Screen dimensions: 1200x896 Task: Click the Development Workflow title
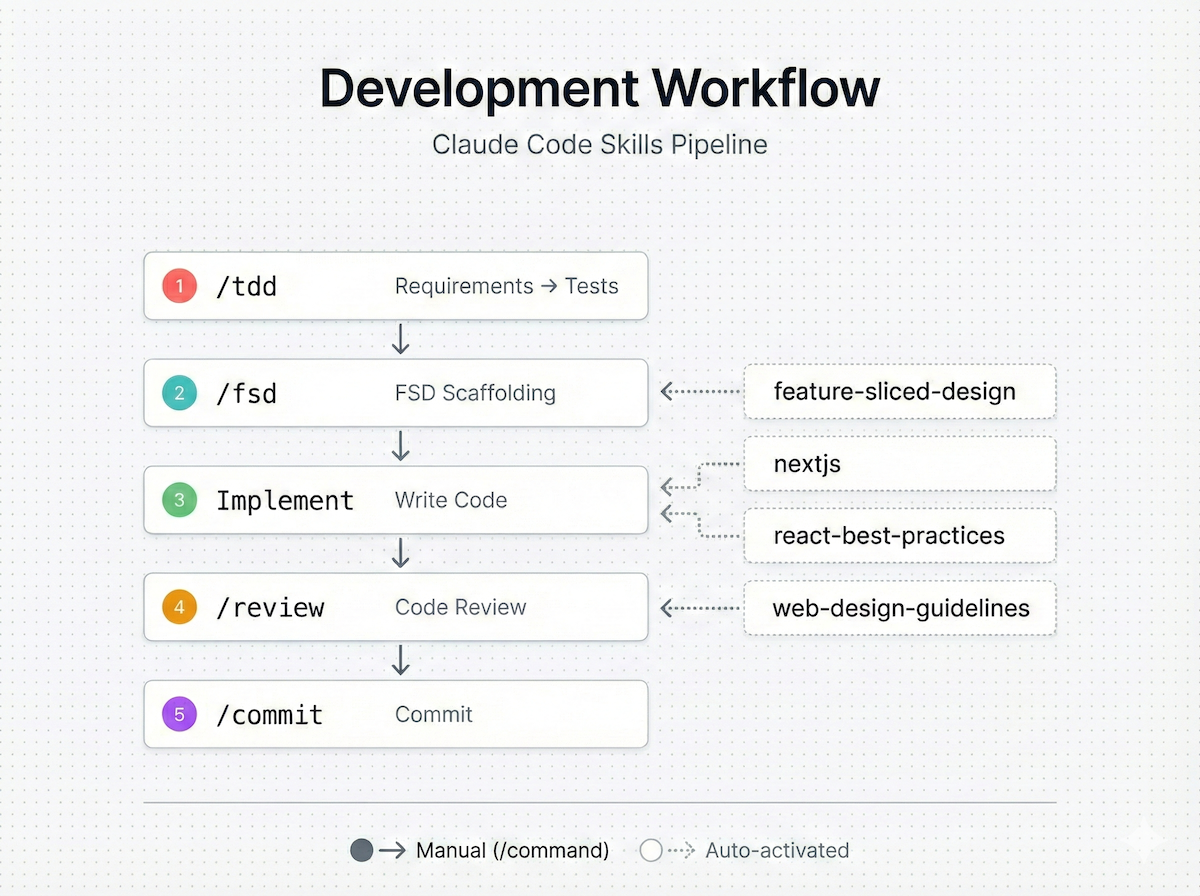pos(600,90)
